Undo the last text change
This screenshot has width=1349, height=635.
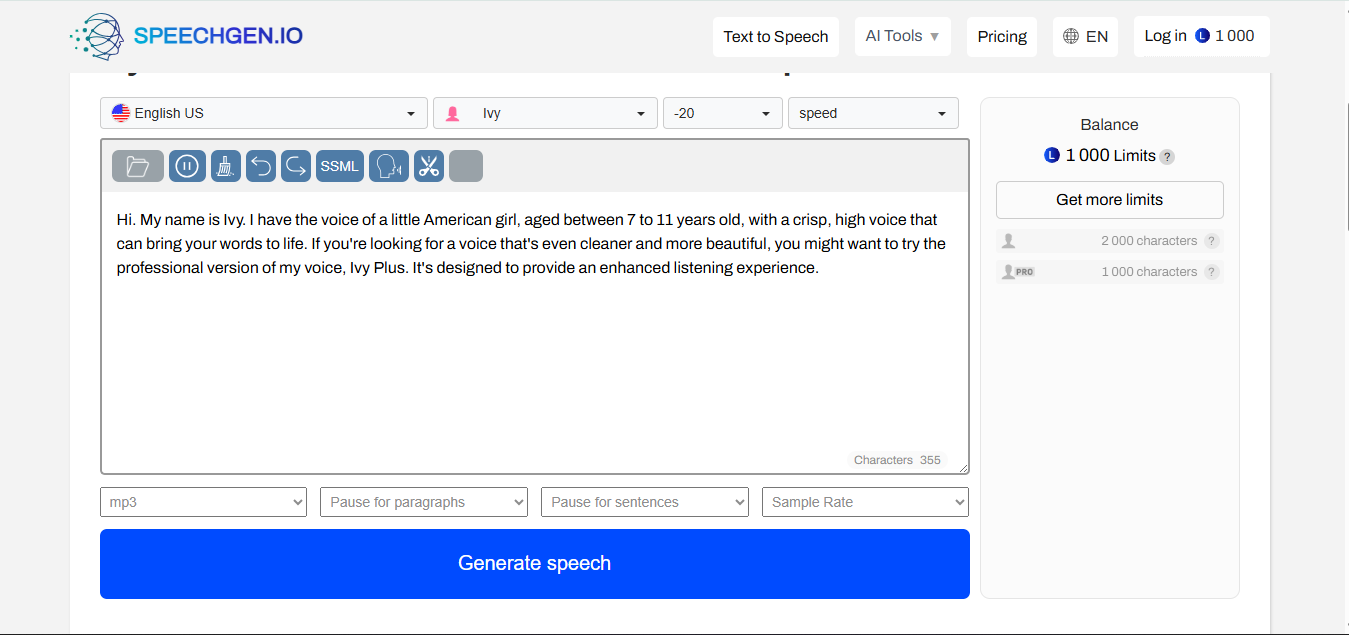pos(260,166)
